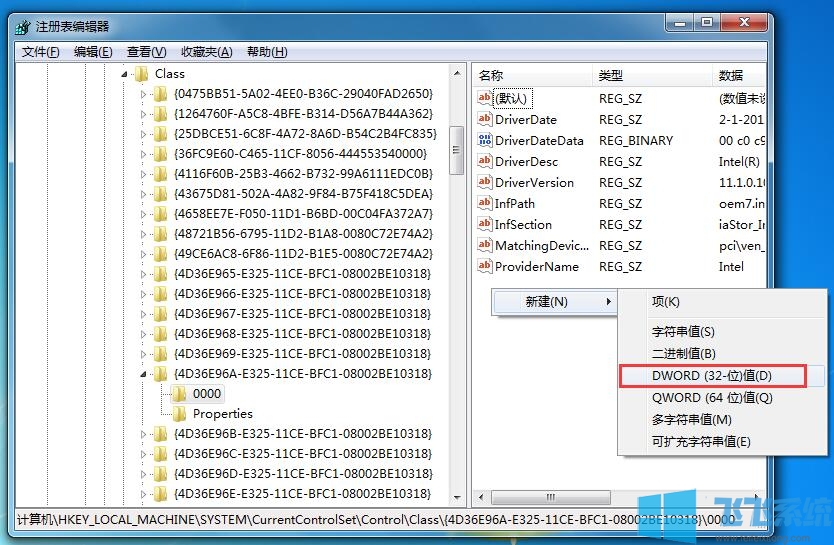Select the DriverVersion registry value
This screenshot has height=545, width=834.
point(534,183)
